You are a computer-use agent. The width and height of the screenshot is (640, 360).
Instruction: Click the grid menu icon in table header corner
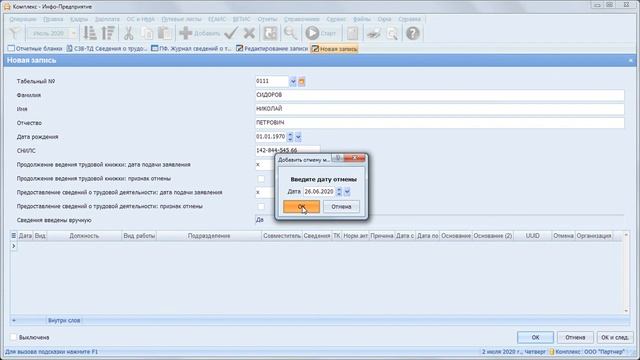click(13, 236)
